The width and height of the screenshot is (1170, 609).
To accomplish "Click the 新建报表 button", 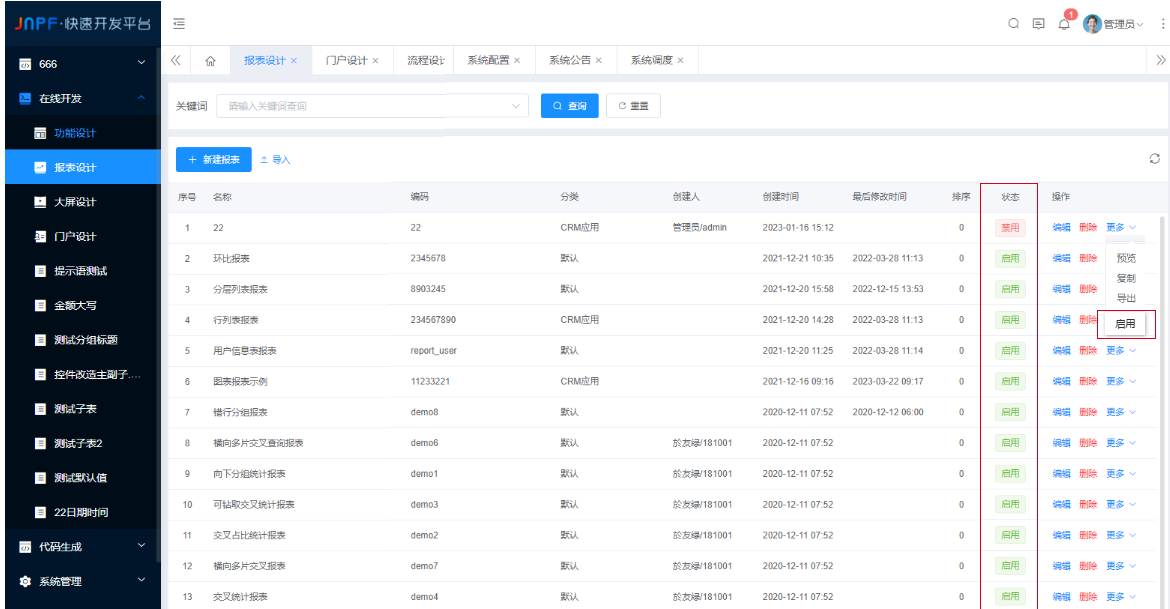I will (213, 160).
